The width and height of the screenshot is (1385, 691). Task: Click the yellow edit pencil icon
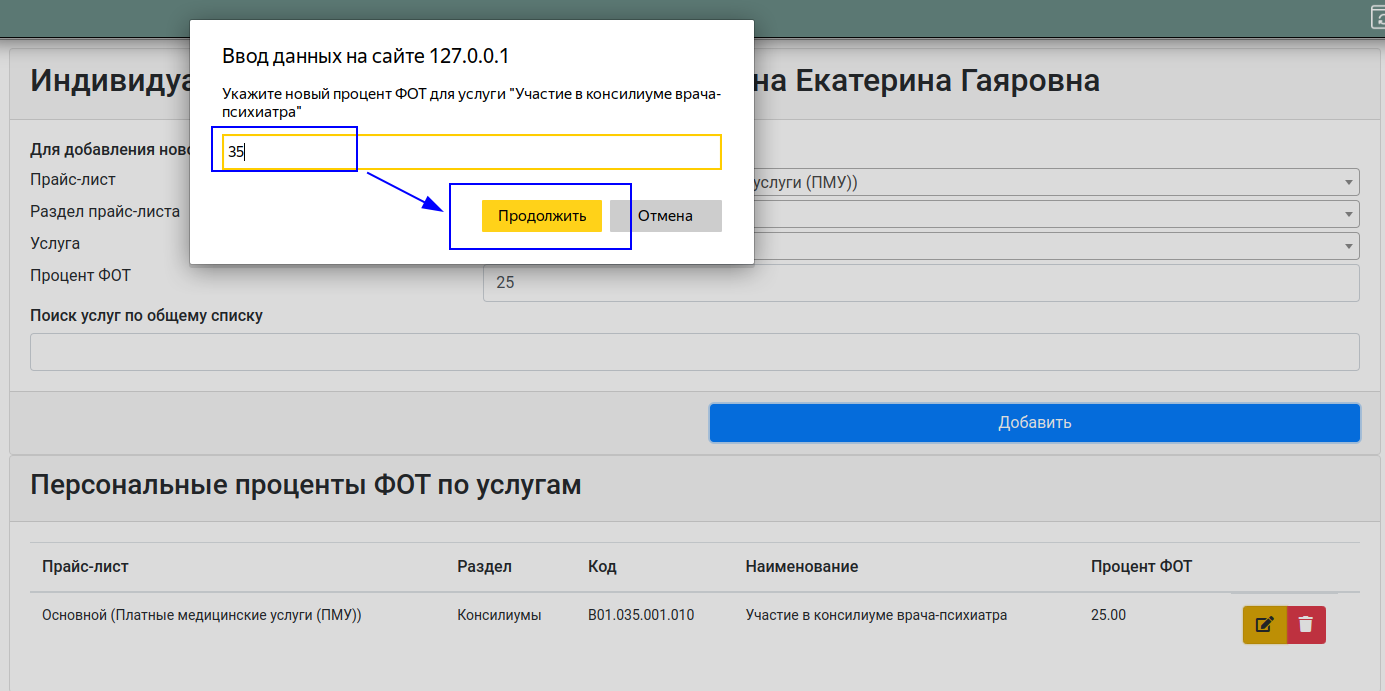[x=1264, y=625]
